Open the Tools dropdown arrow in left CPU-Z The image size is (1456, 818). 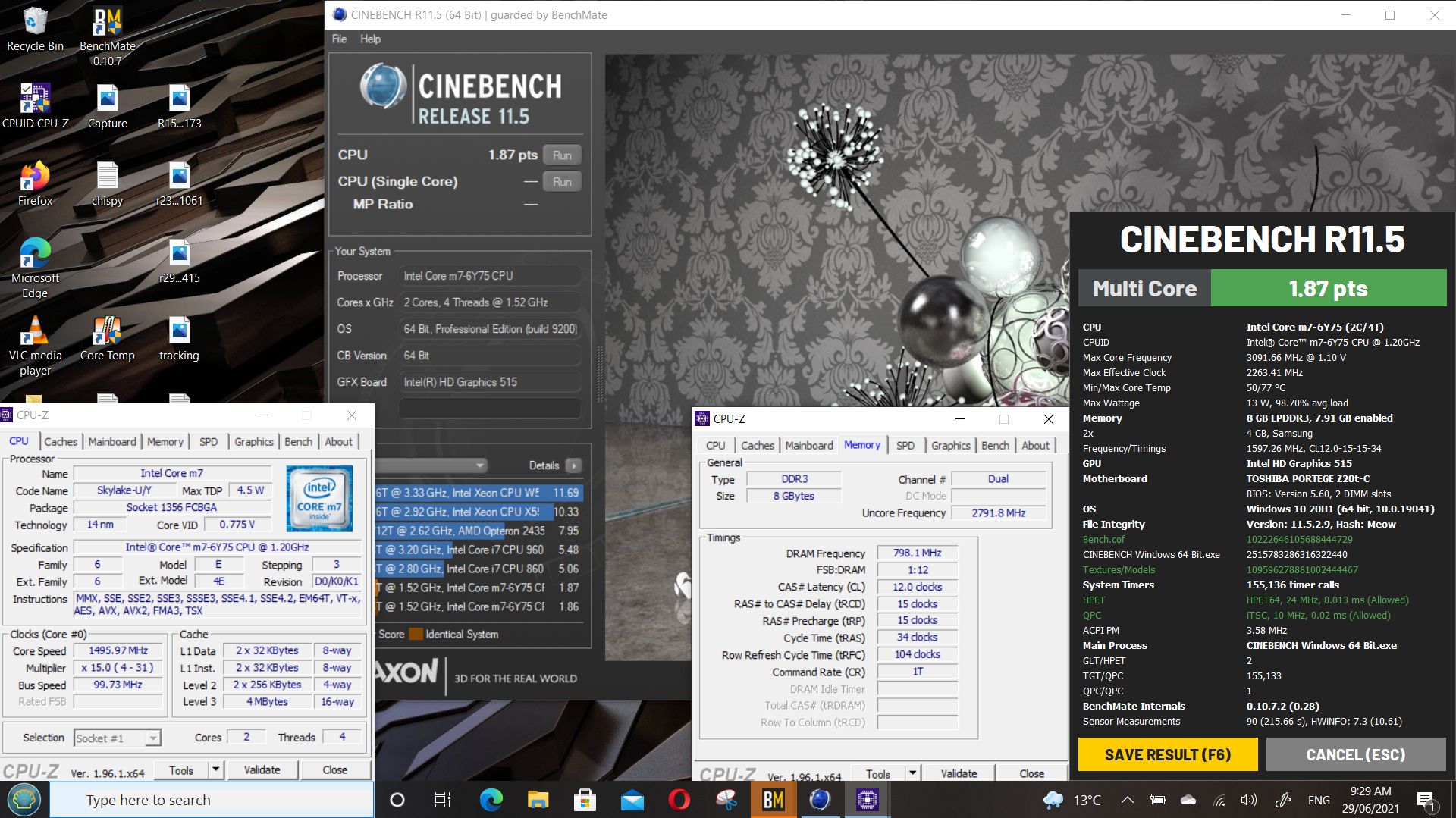(x=216, y=769)
